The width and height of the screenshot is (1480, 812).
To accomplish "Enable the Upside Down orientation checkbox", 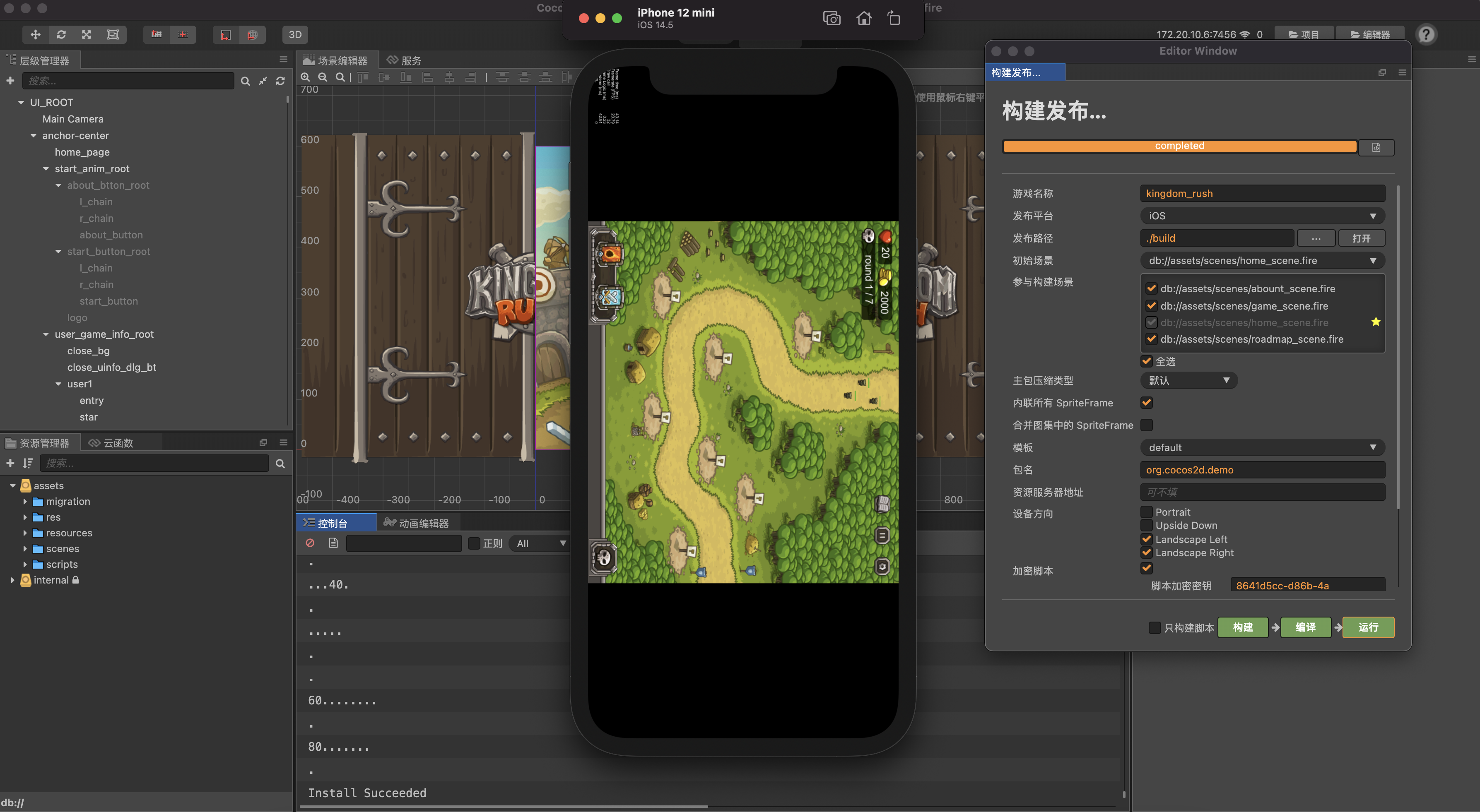I will [x=1146, y=525].
